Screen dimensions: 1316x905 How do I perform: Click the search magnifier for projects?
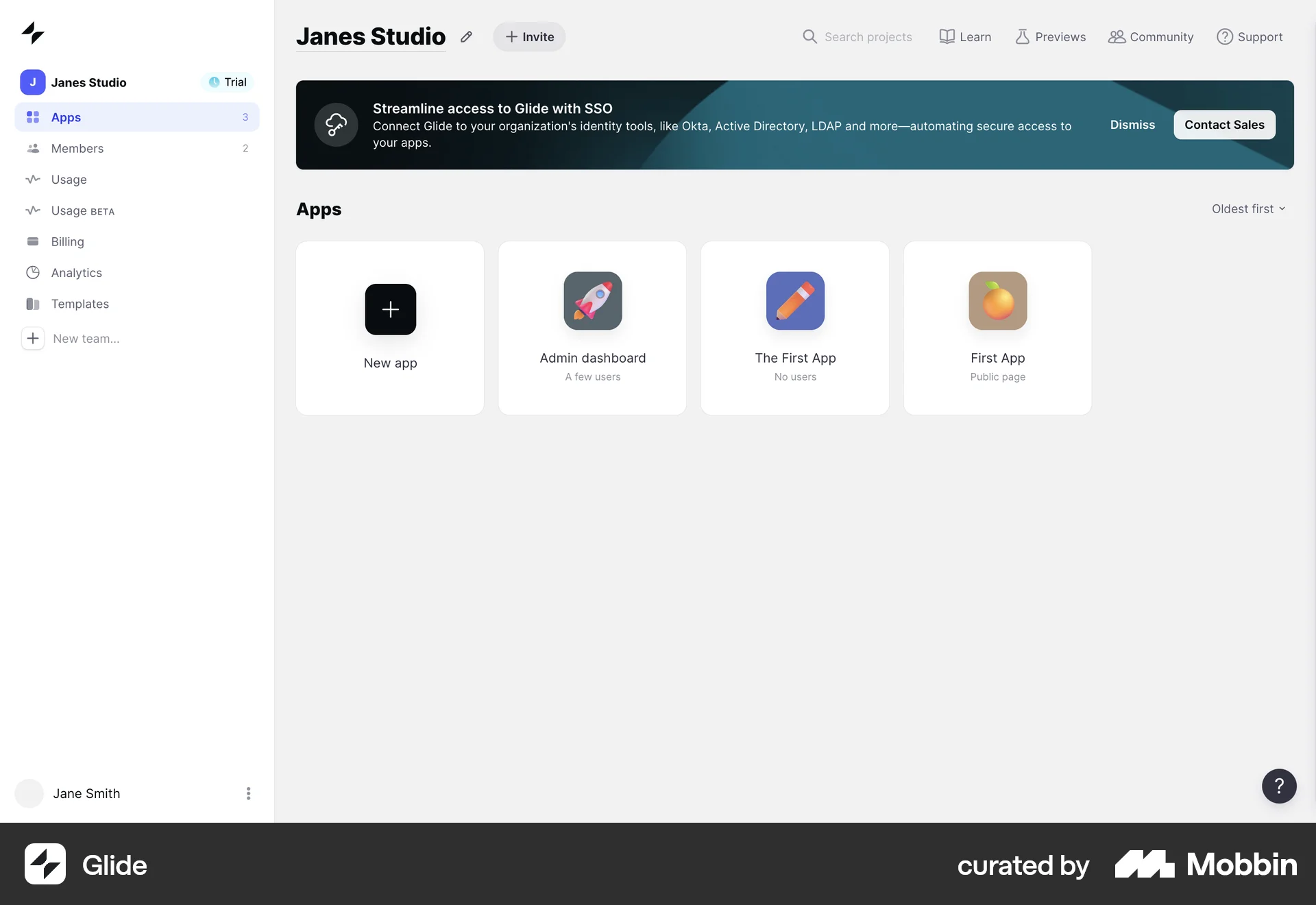(810, 36)
